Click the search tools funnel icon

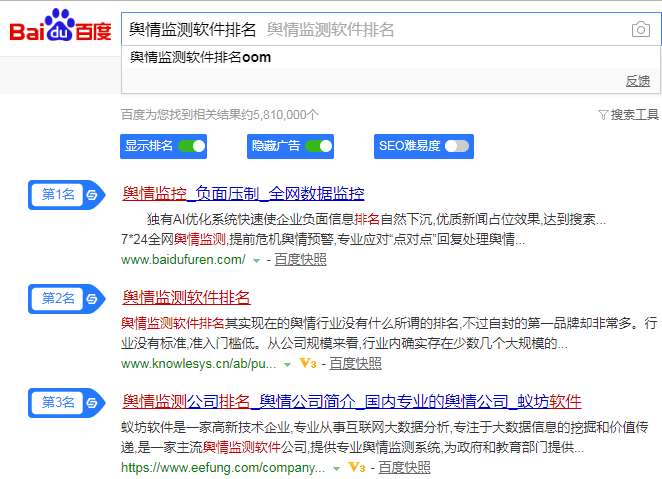click(603, 115)
